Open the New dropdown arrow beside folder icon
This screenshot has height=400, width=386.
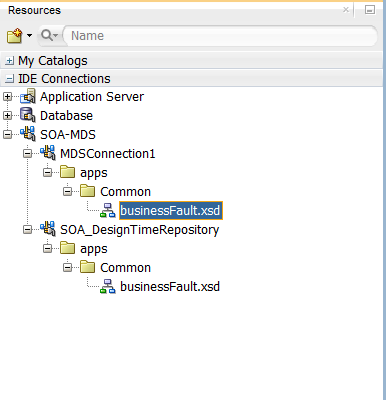pyautogui.click(x=30, y=35)
